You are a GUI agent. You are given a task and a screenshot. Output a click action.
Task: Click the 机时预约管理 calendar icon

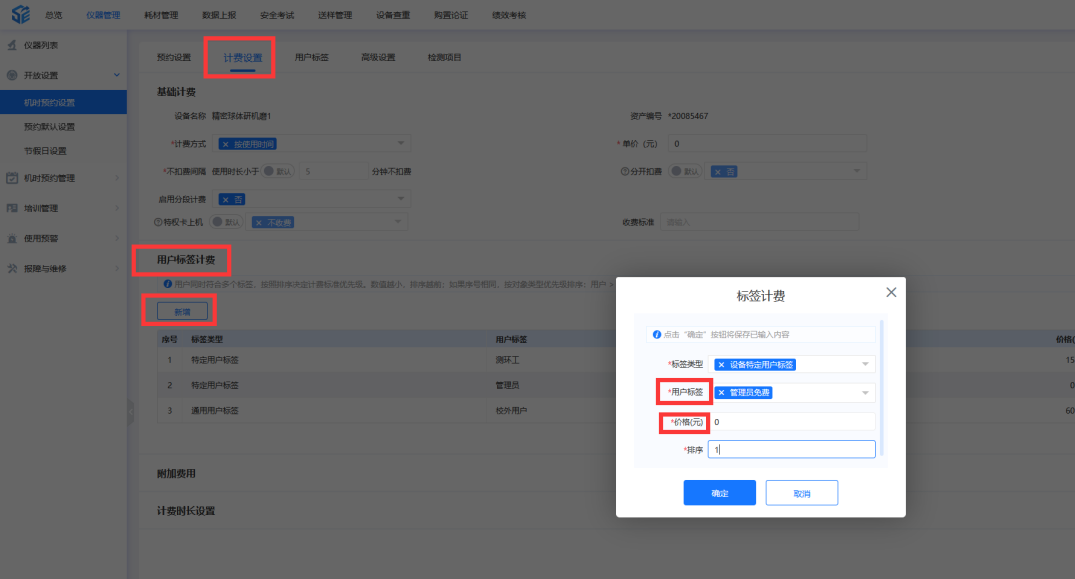click(x=12, y=178)
